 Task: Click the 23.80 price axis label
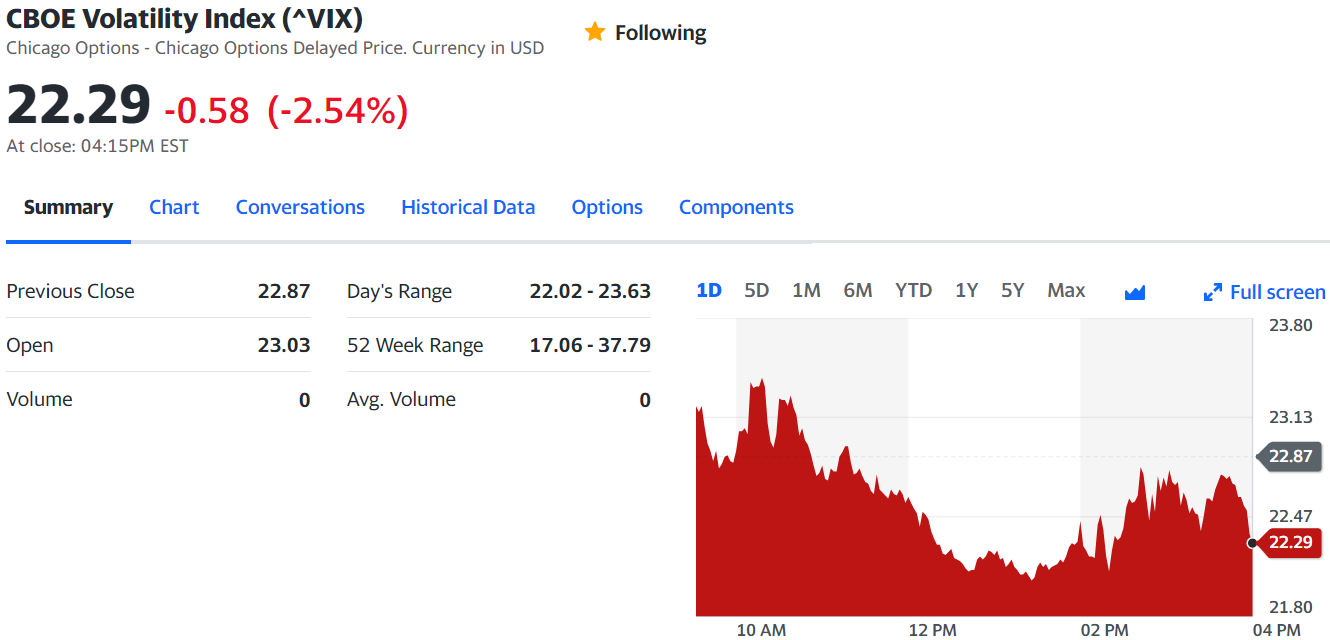1290,325
